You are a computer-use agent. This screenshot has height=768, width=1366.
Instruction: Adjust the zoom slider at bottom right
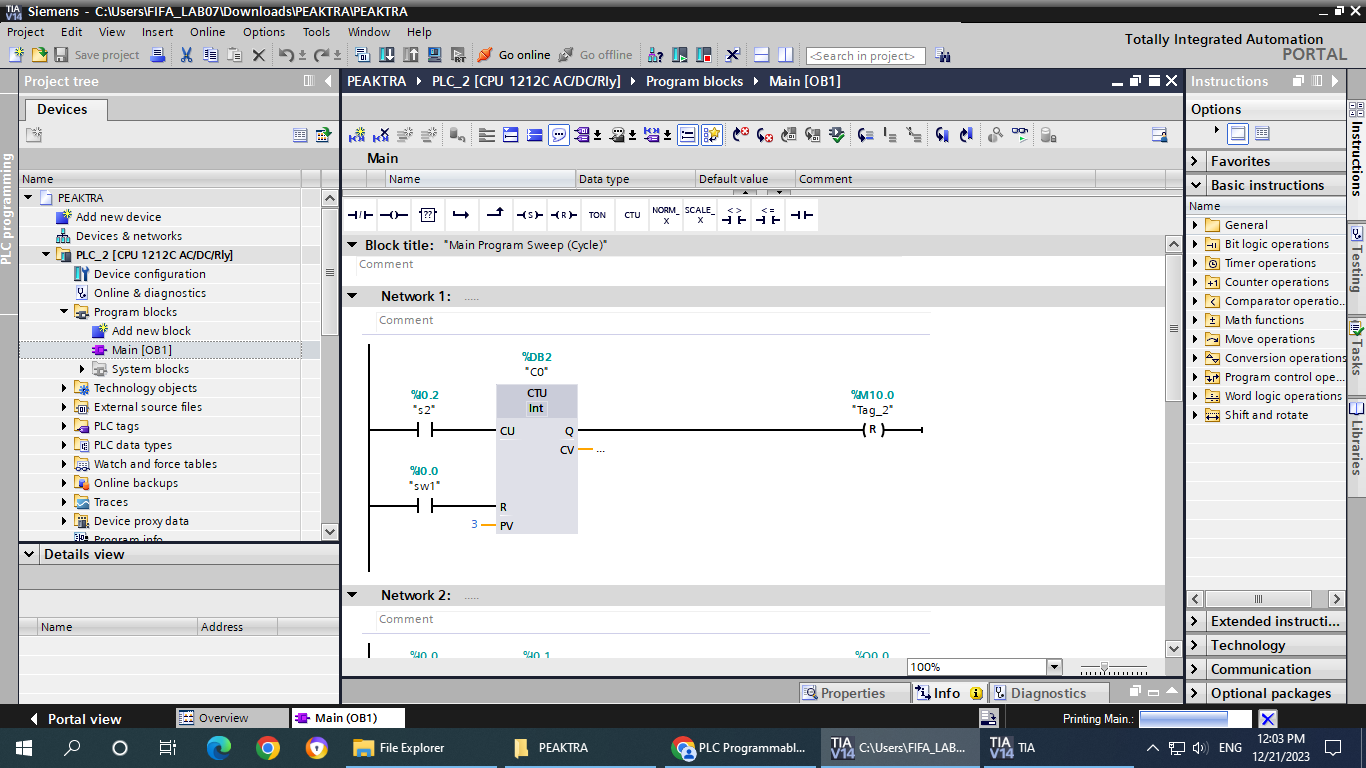(x=1104, y=667)
